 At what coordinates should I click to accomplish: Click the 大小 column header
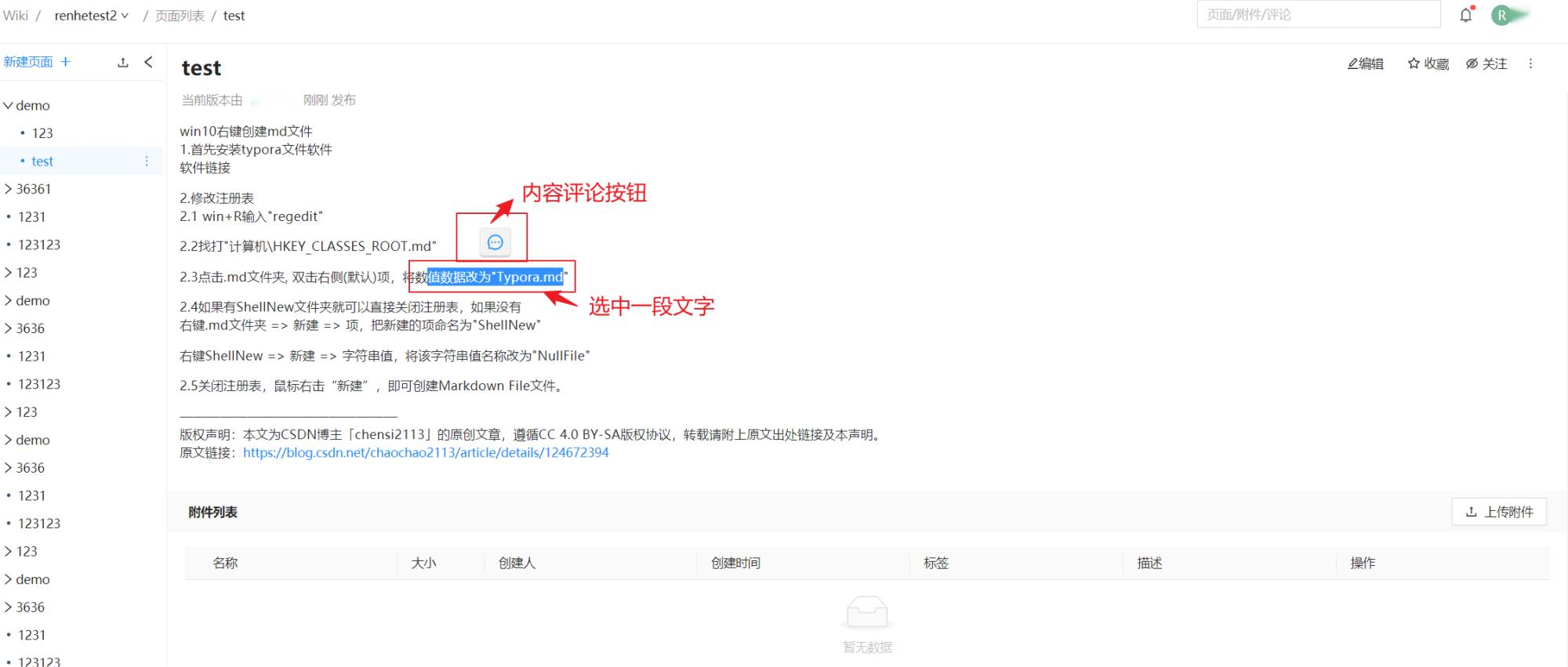423,563
